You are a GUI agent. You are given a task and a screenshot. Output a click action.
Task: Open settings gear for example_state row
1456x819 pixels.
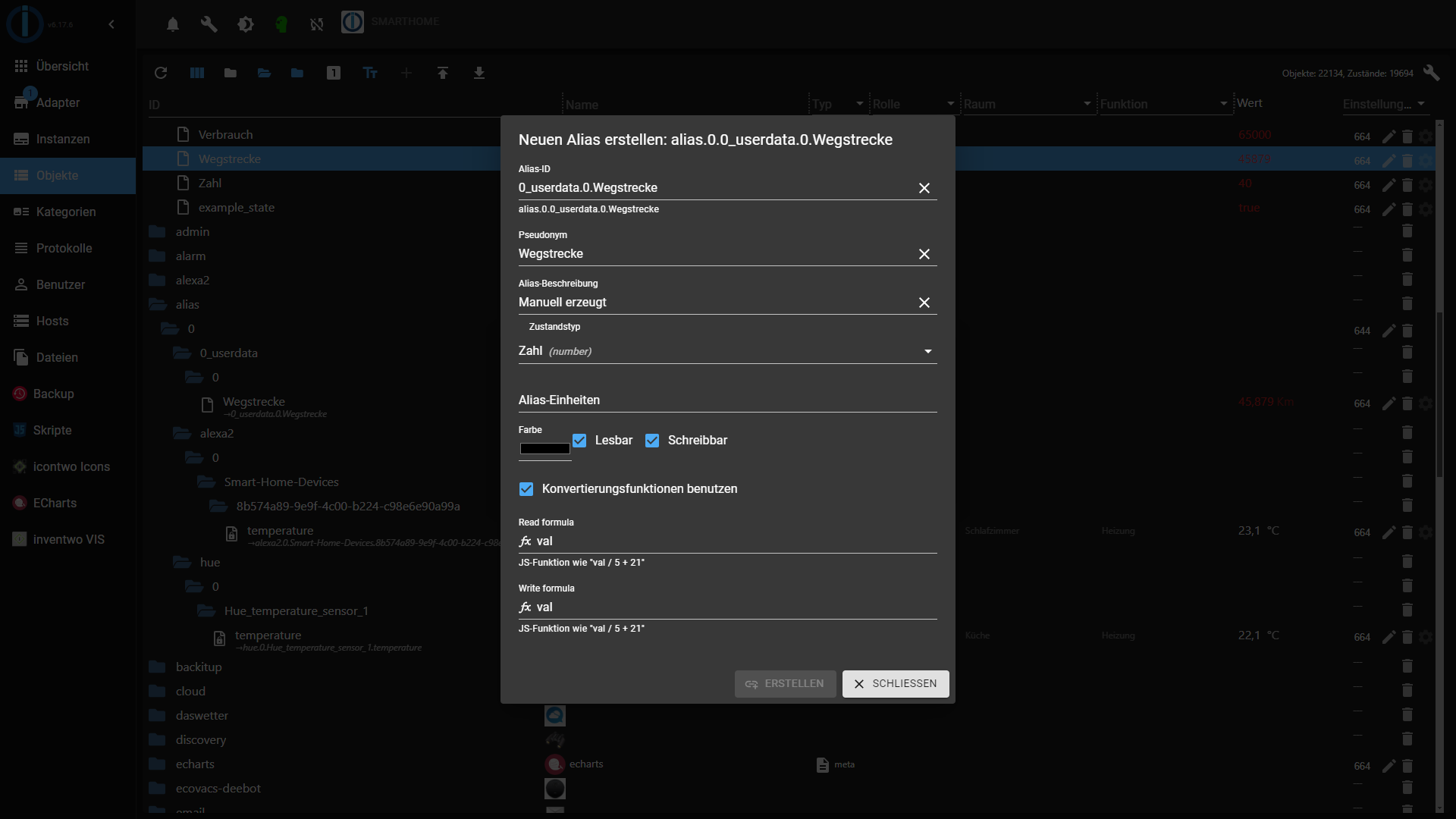(x=1426, y=209)
